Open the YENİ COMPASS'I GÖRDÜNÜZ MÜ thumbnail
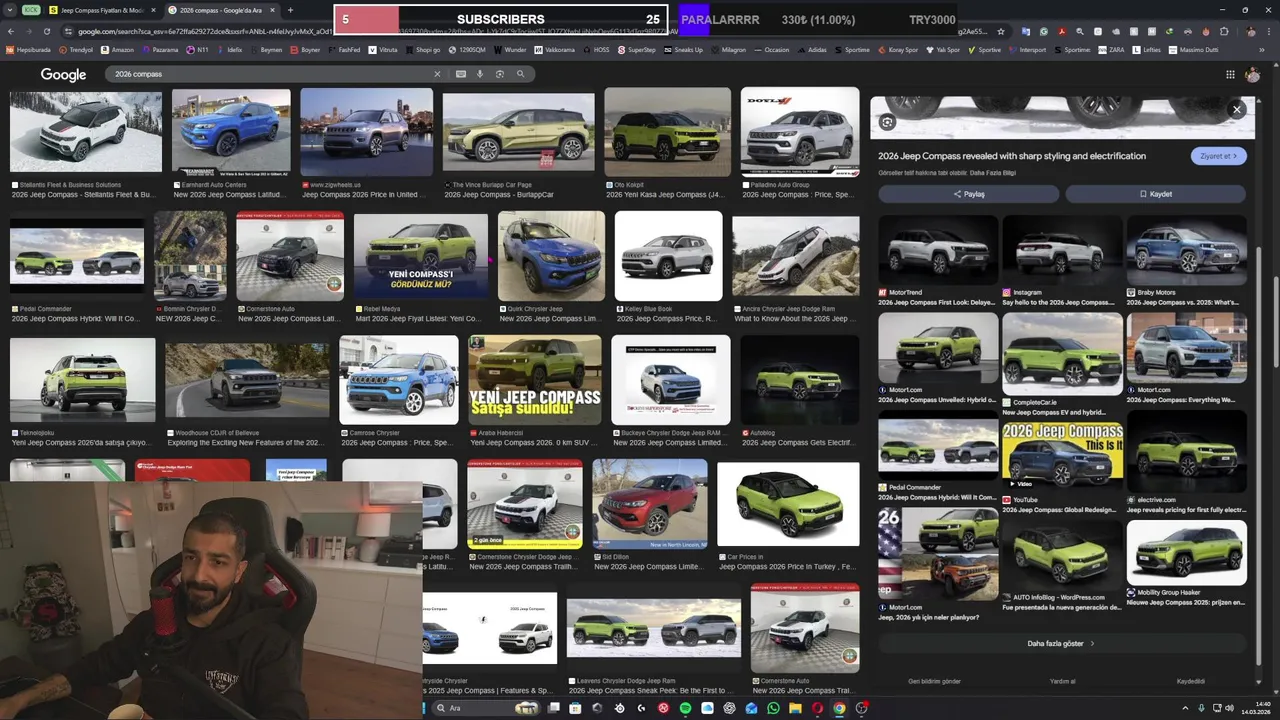The image size is (1280, 720). click(421, 256)
